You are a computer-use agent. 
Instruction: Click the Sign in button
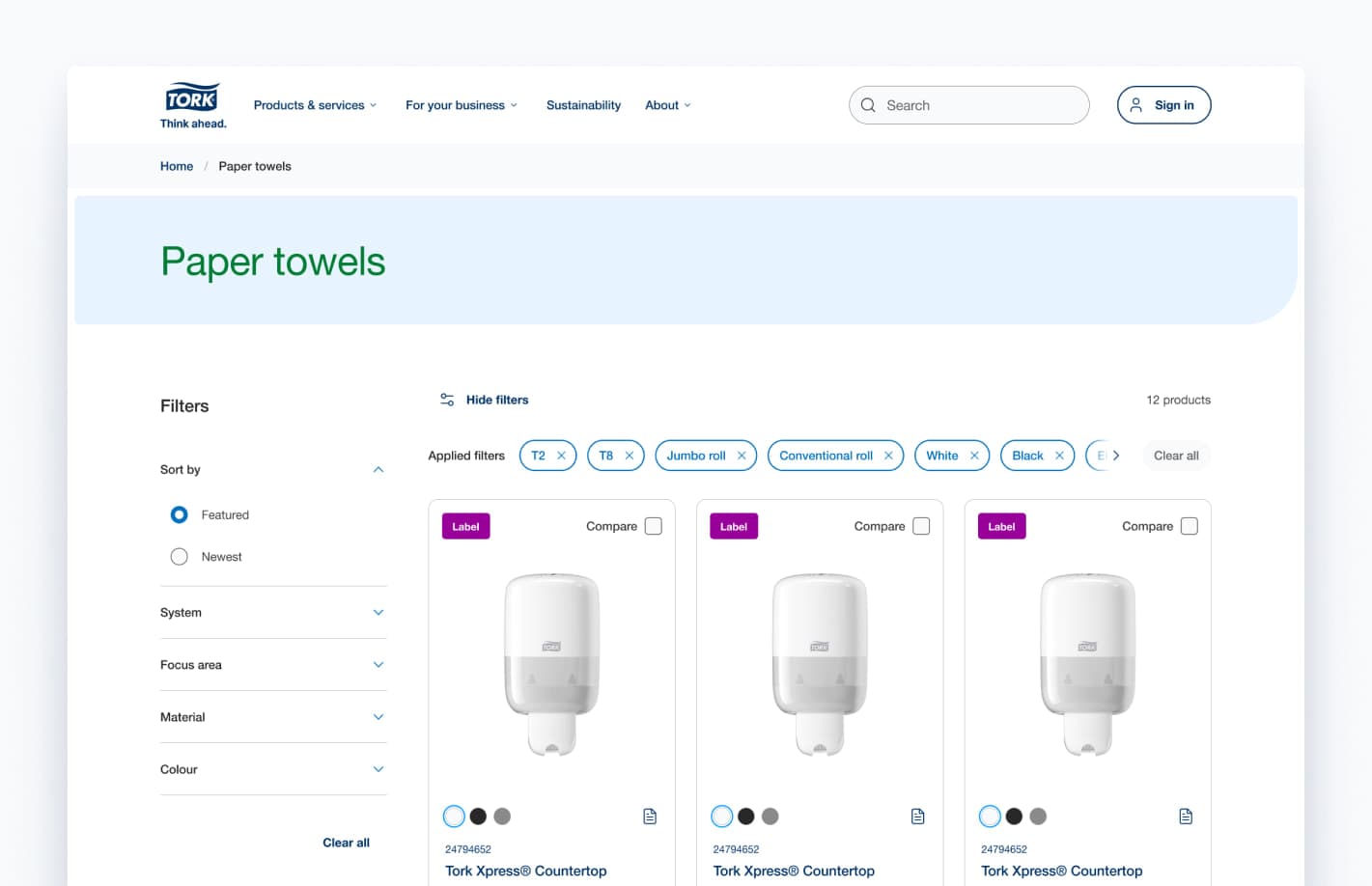[1163, 105]
